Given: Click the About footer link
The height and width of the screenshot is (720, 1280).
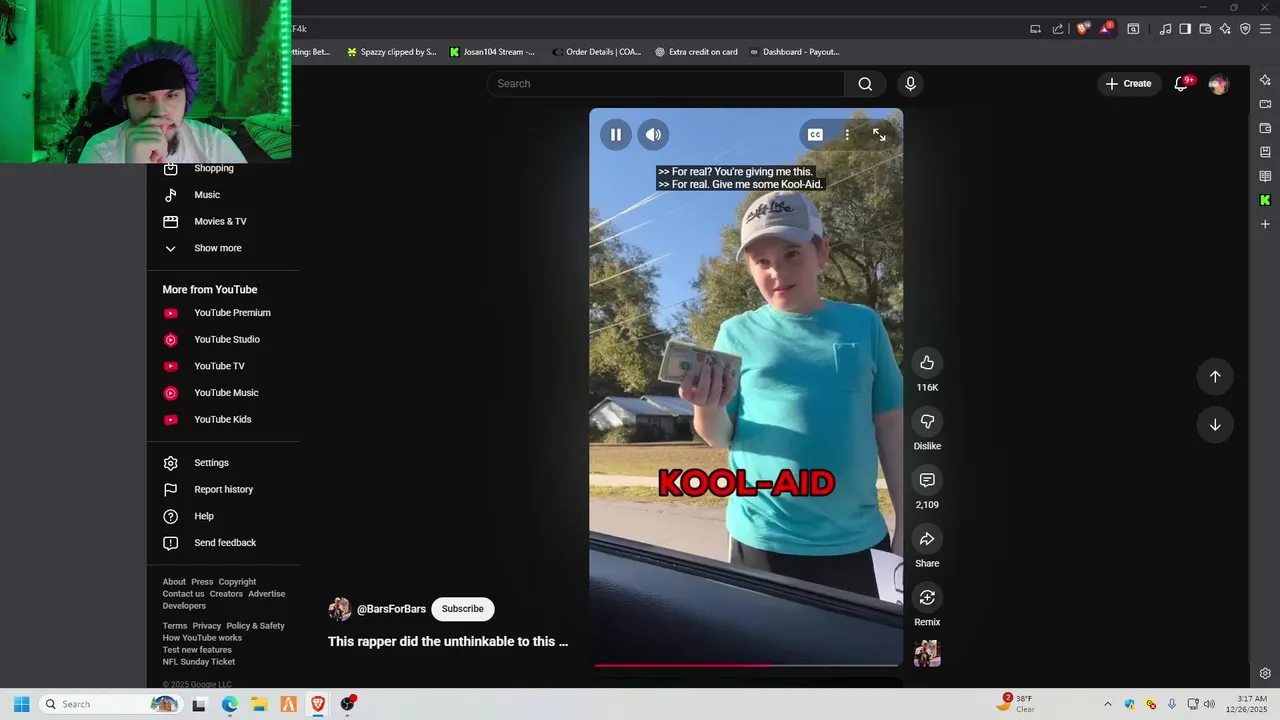Looking at the screenshot, I should [174, 582].
